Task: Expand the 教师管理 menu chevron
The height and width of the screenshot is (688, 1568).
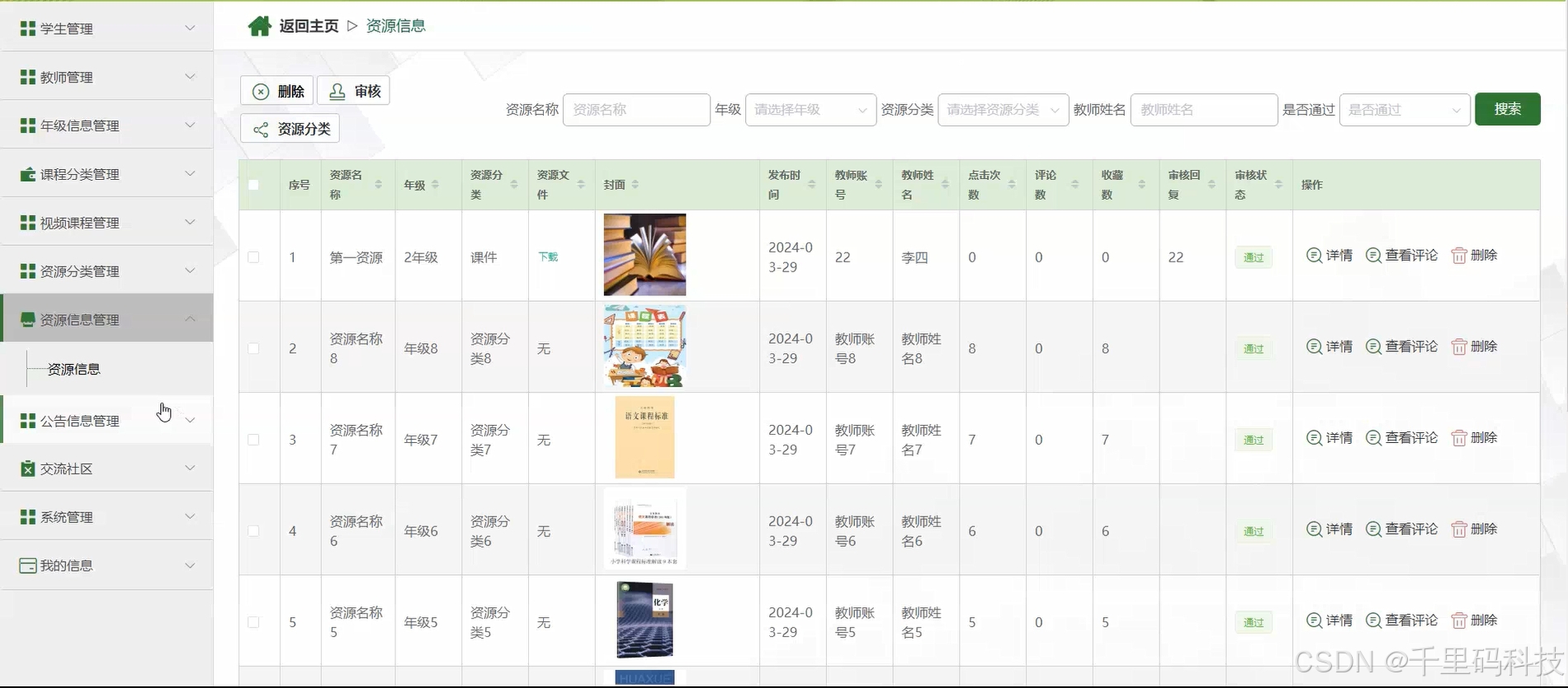Action: point(190,77)
